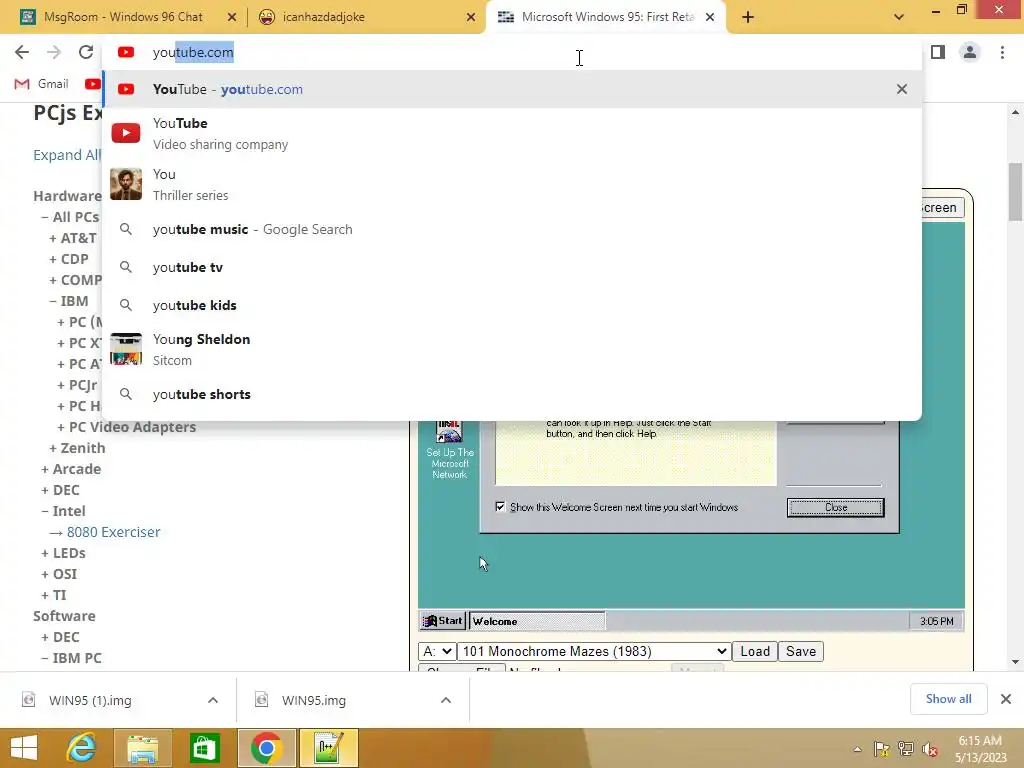
Task: Pick youtube tv search suggestion
Action: tap(512, 267)
